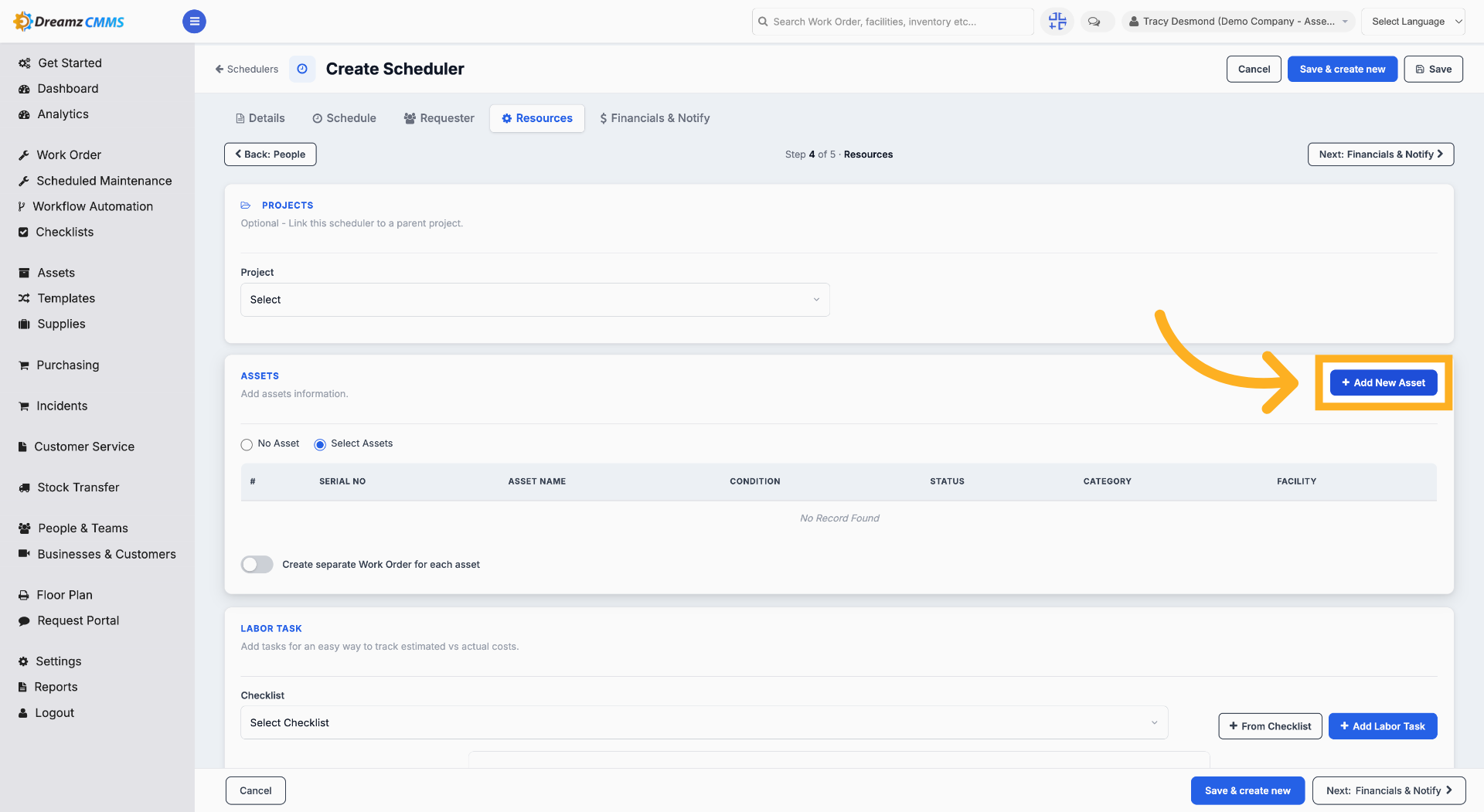Click the quick-scan icon beside search bar
Image resolution: width=1484 pixels, height=812 pixels.
pyautogui.click(x=1057, y=22)
